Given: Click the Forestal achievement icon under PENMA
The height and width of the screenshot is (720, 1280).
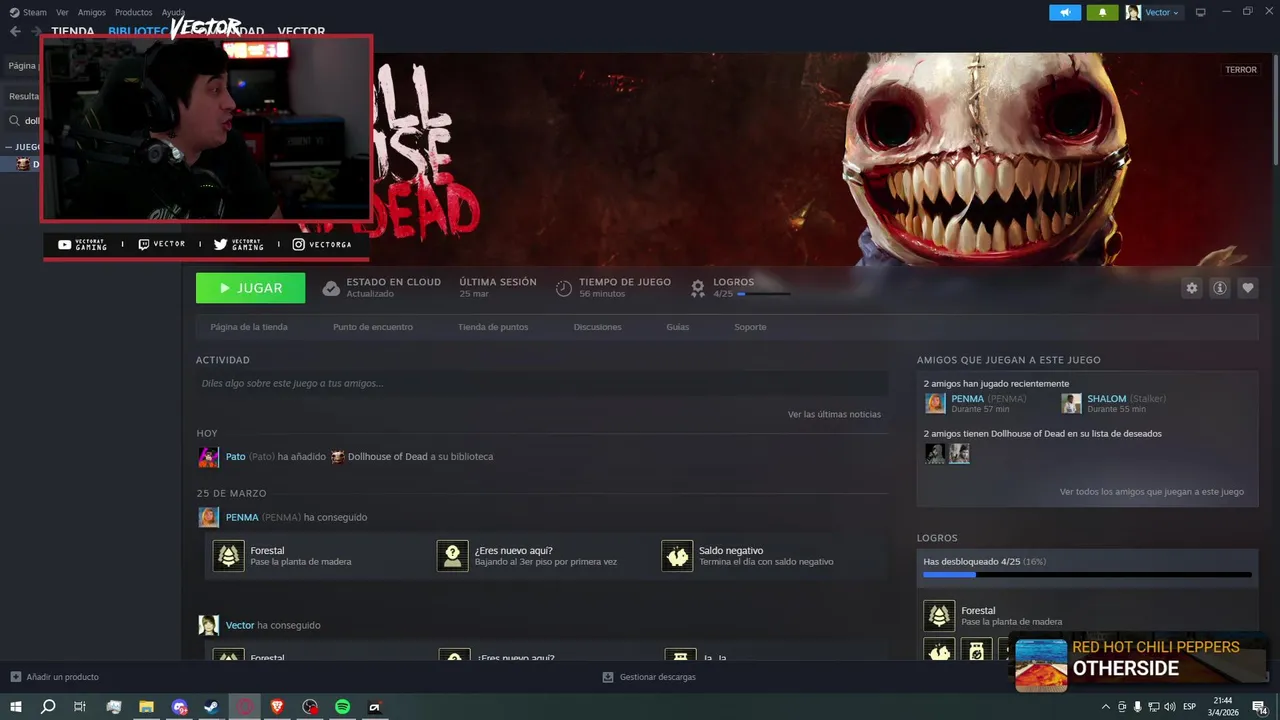Looking at the screenshot, I should coord(228,556).
